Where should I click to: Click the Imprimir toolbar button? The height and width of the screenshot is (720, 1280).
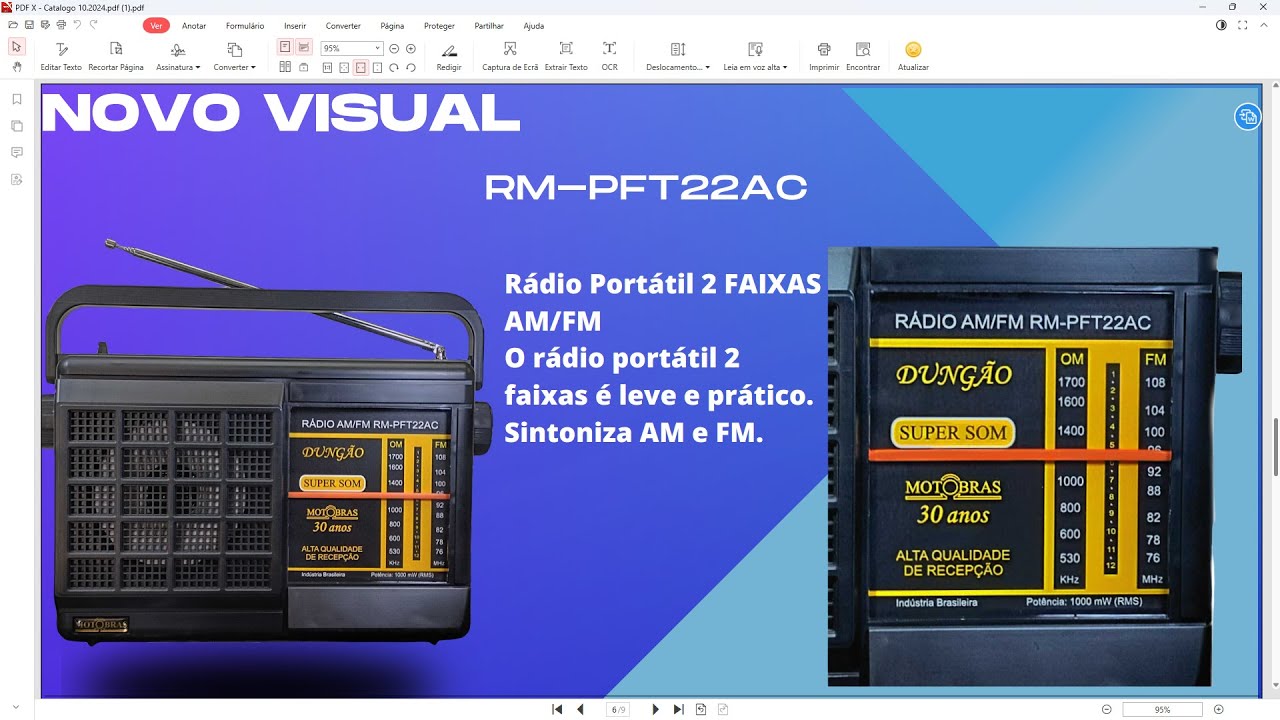824,57
